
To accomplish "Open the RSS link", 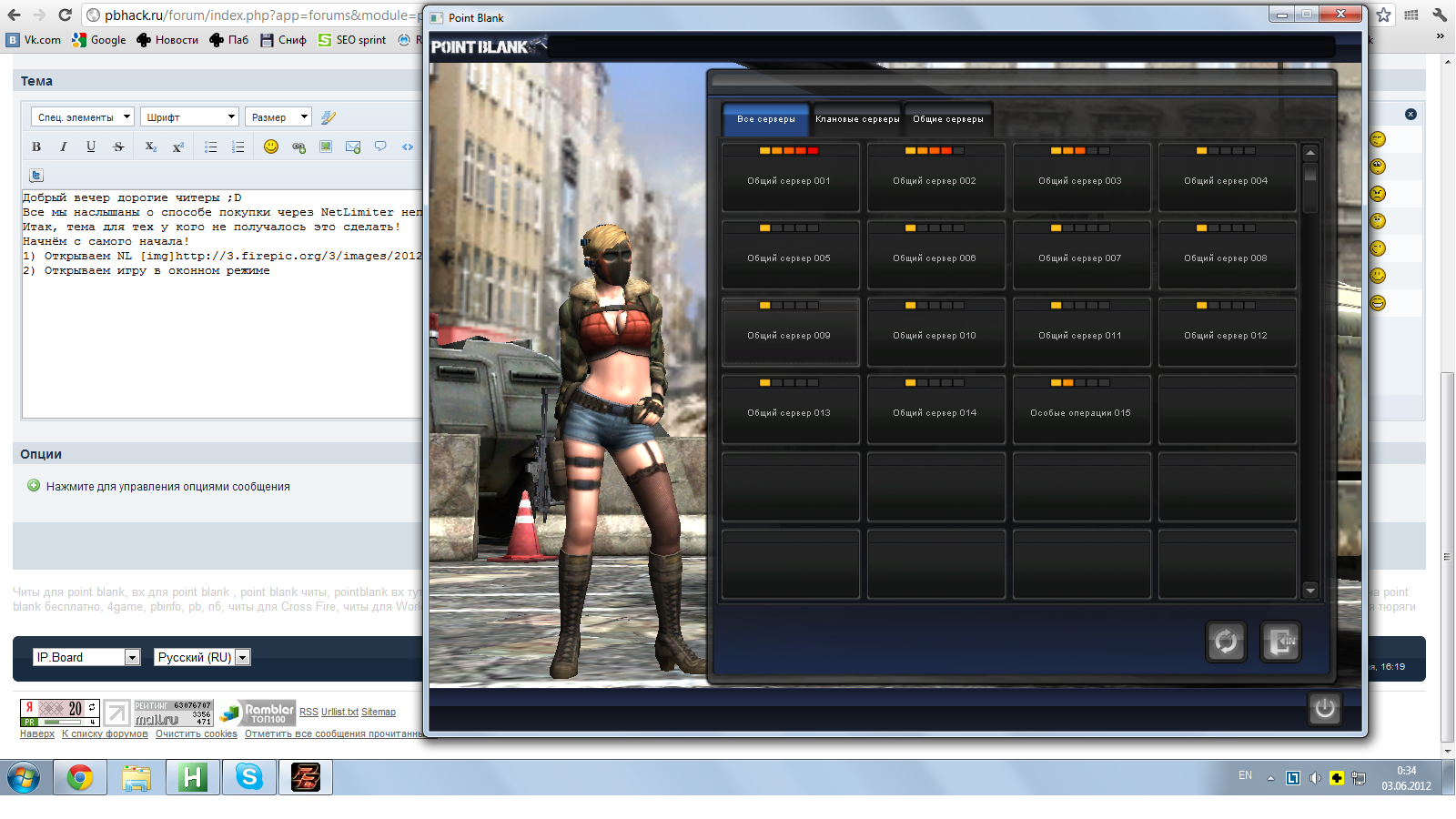I will [308, 712].
